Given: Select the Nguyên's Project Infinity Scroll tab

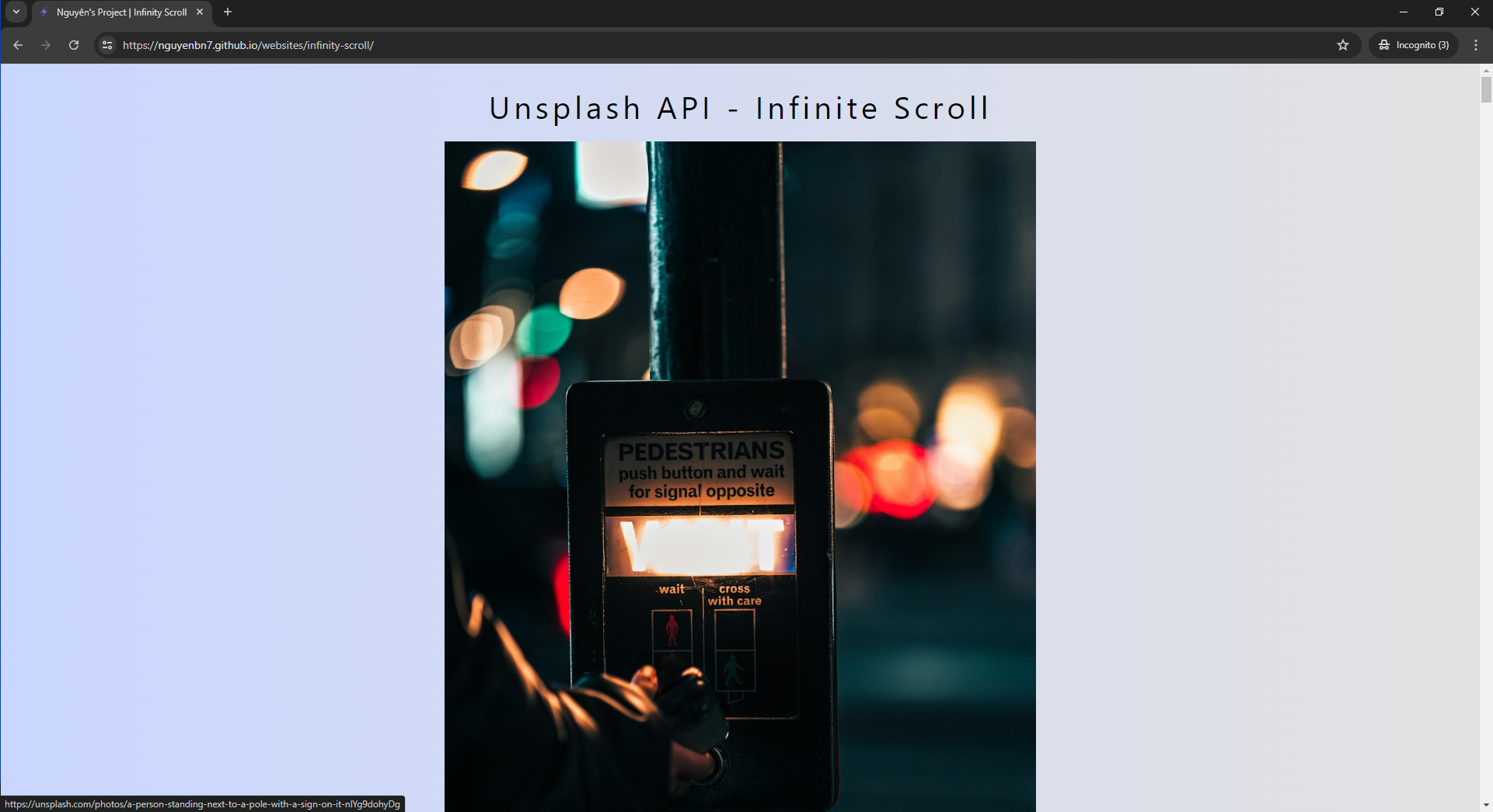Looking at the screenshot, I should click(122, 12).
